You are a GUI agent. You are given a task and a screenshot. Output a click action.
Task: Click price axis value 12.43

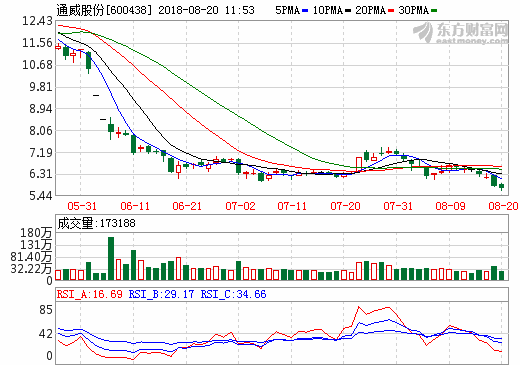(37, 21)
